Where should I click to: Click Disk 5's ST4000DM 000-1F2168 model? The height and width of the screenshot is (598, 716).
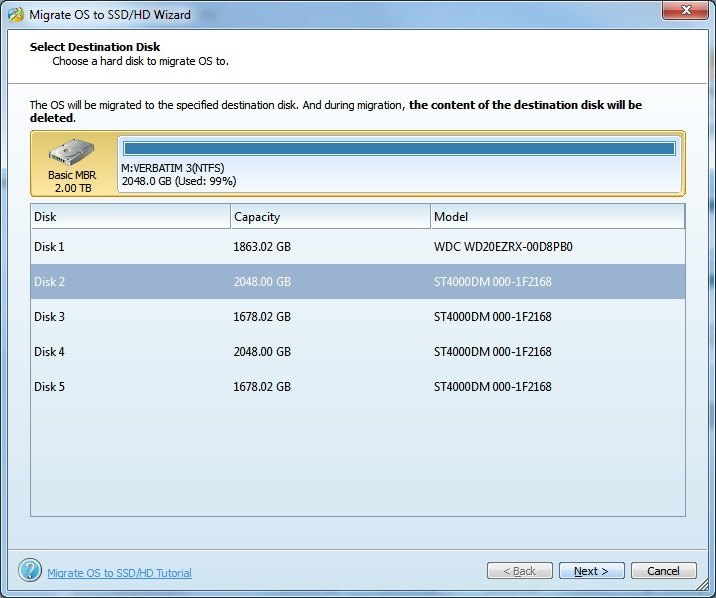pyautogui.click(x=493, y=387)
